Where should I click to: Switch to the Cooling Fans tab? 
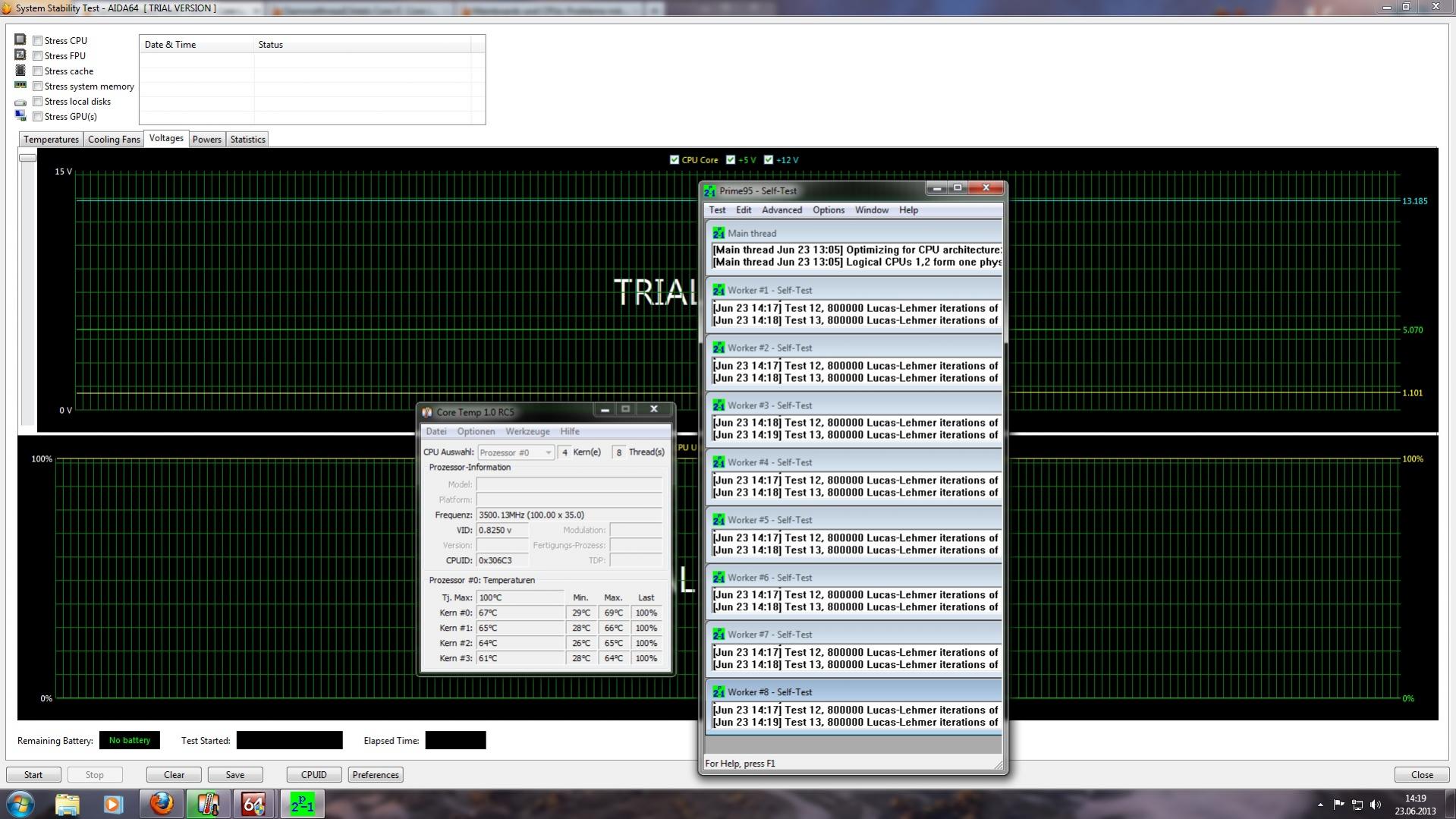pyautogui.click(x=114, y=140)
